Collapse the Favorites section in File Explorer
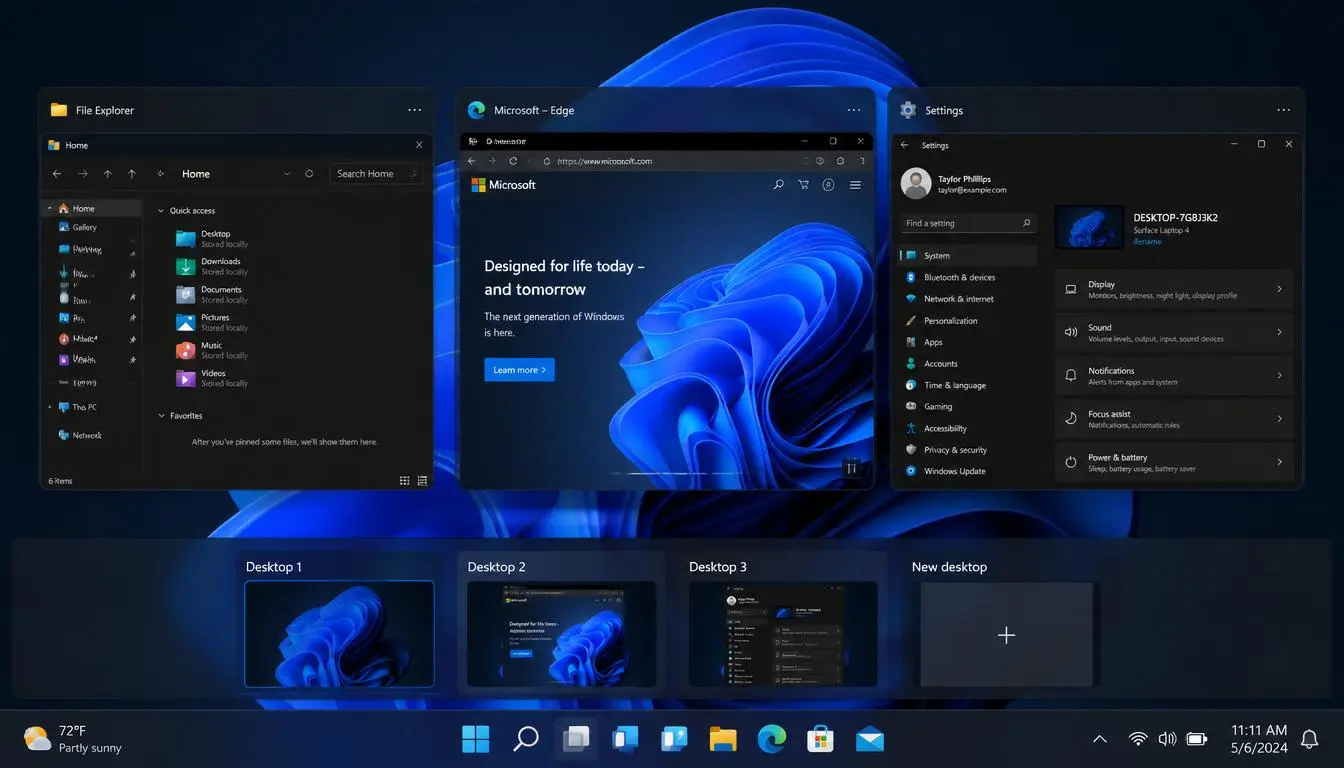 click(x=161, y=416)
